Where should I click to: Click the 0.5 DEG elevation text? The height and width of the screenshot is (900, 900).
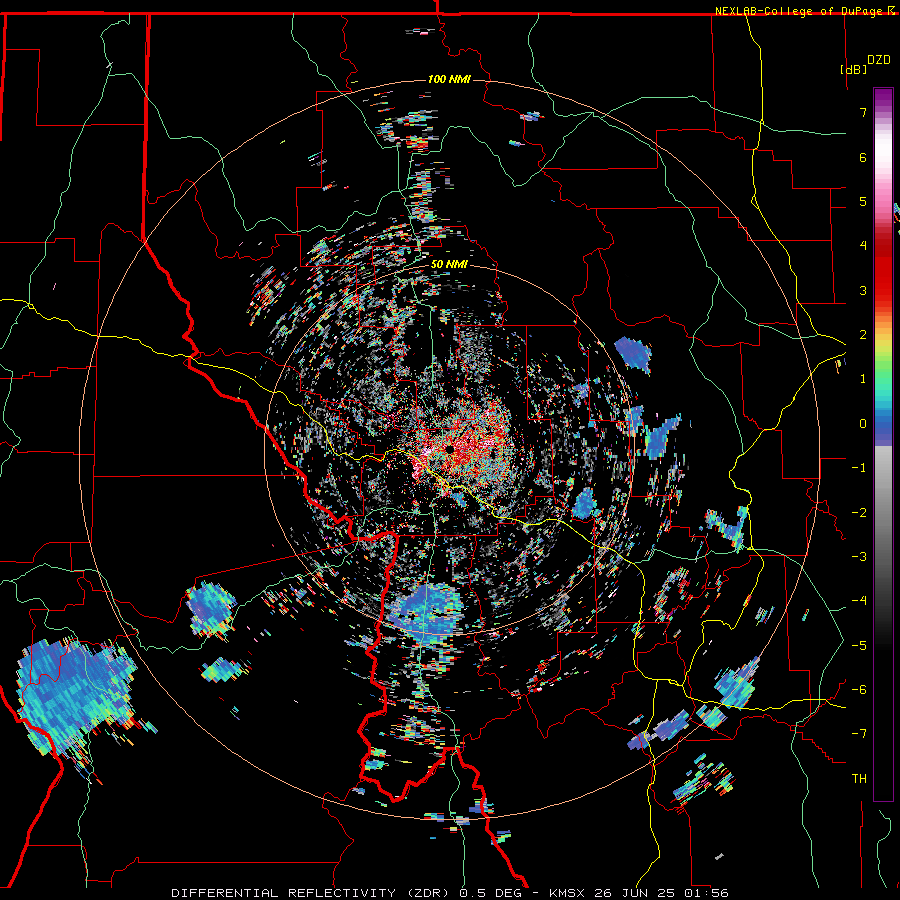(x=491, y=893)
